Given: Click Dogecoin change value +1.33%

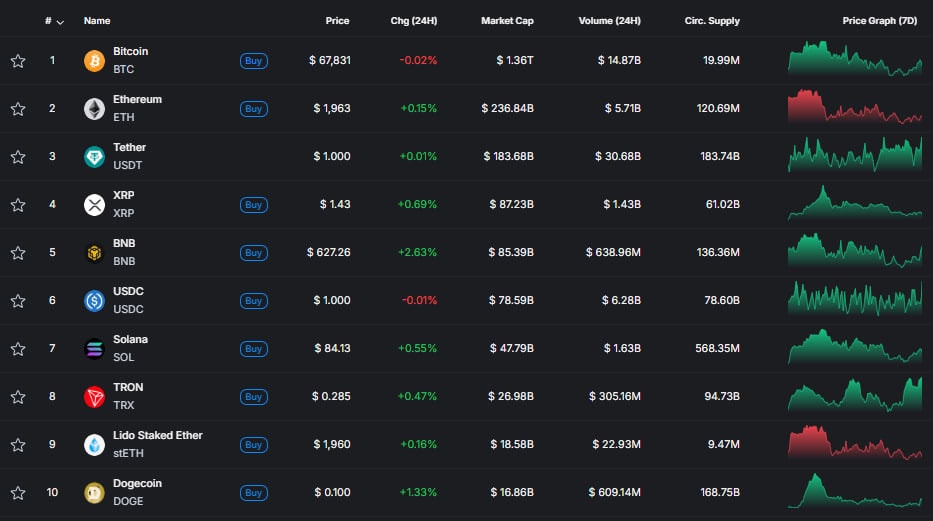Looking at the screenshot, I should [418, 492].
